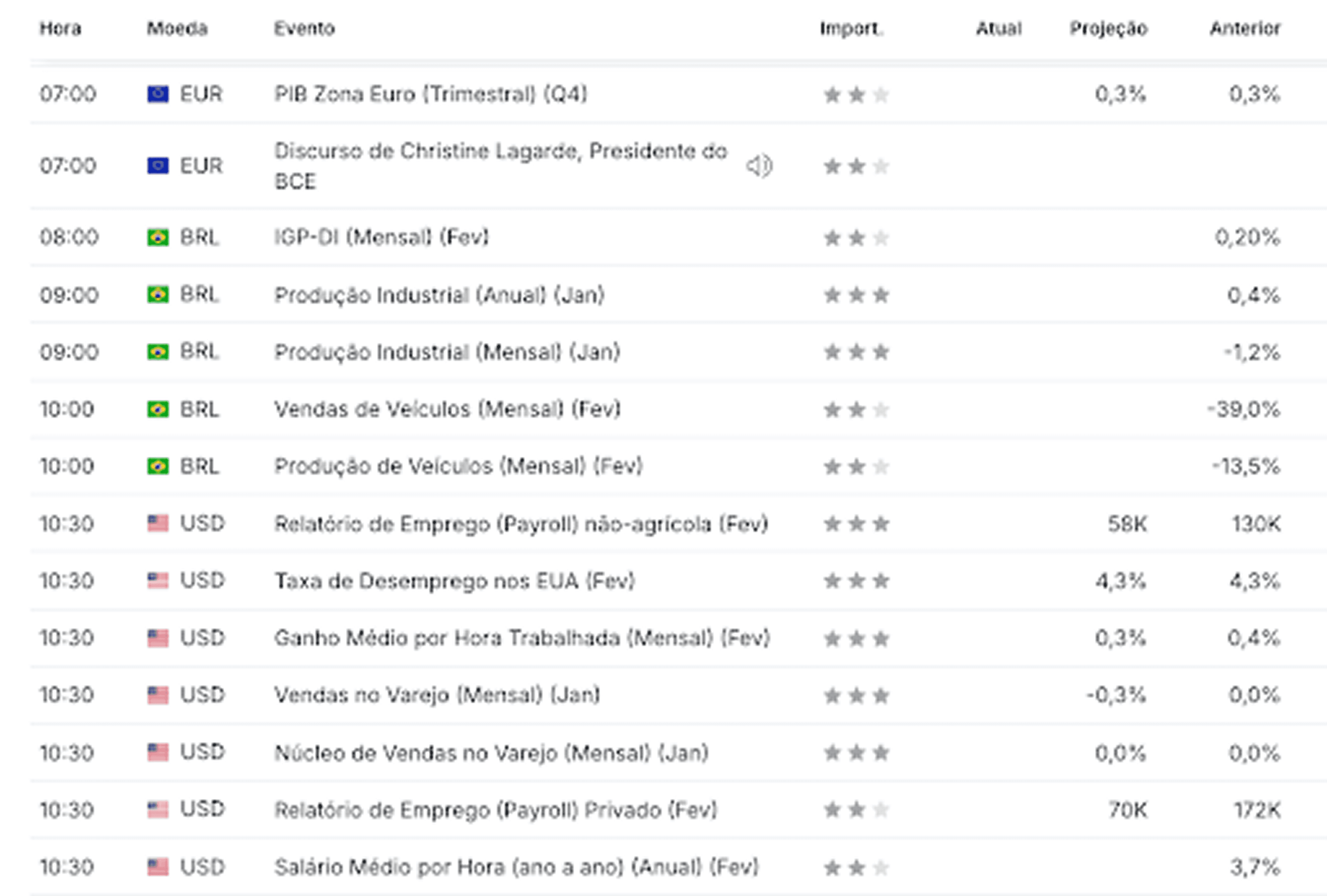Click importance stars for Vendas de Veículos
This screenshot has width=1327, height=896.
856,410
